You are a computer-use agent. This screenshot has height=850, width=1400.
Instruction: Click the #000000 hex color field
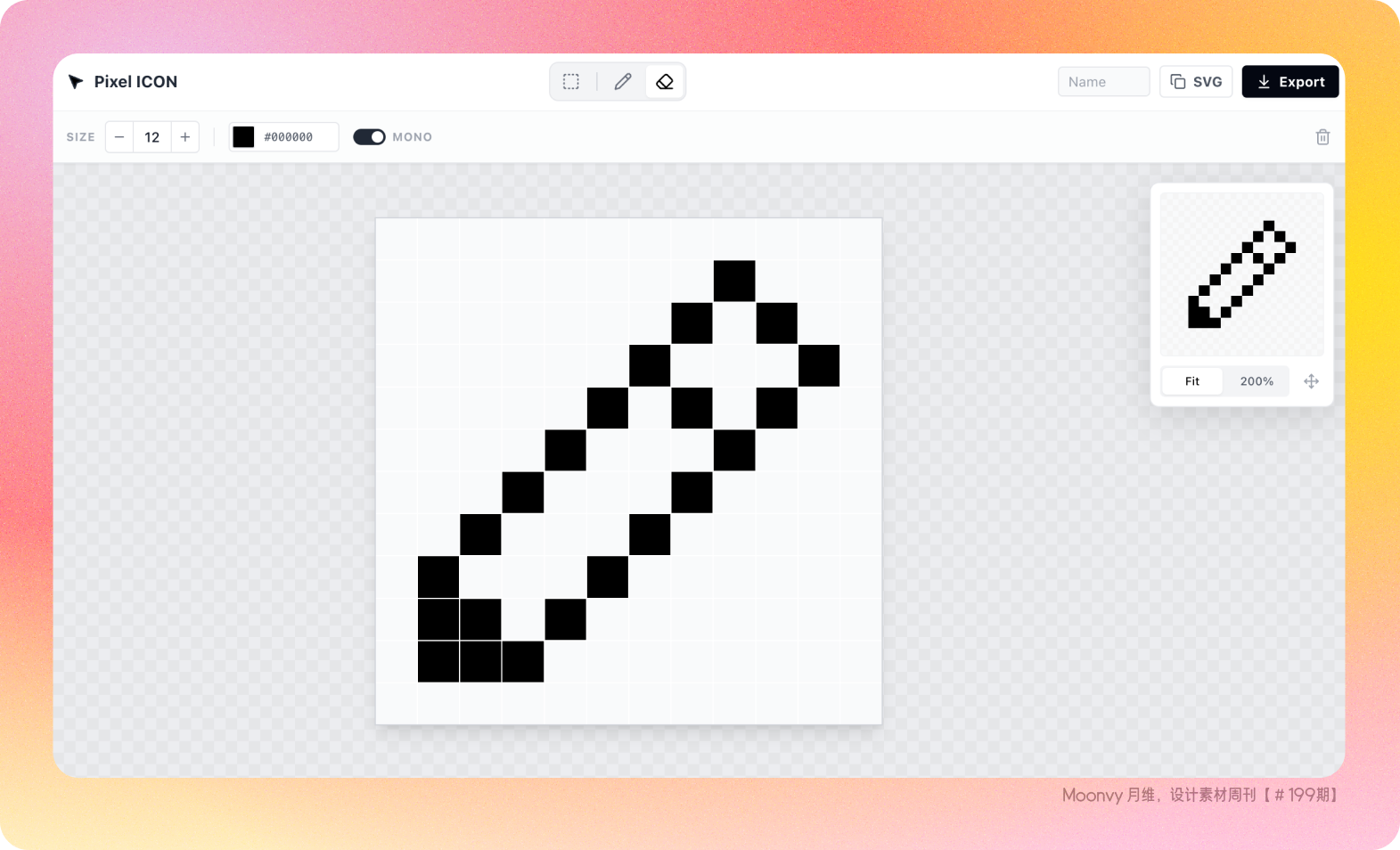coord(294,137)
